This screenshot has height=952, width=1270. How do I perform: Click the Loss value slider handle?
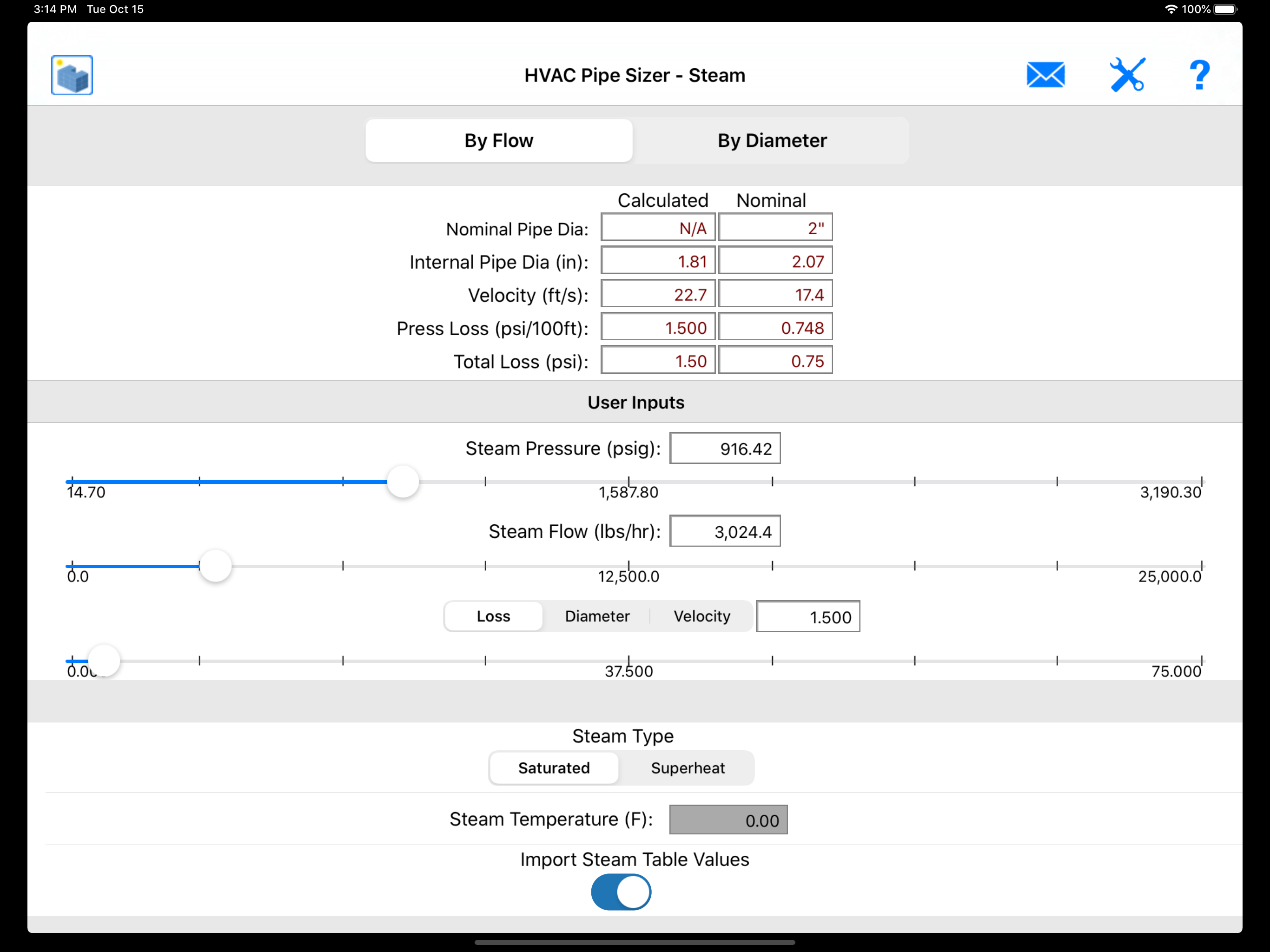pos(104,661)
